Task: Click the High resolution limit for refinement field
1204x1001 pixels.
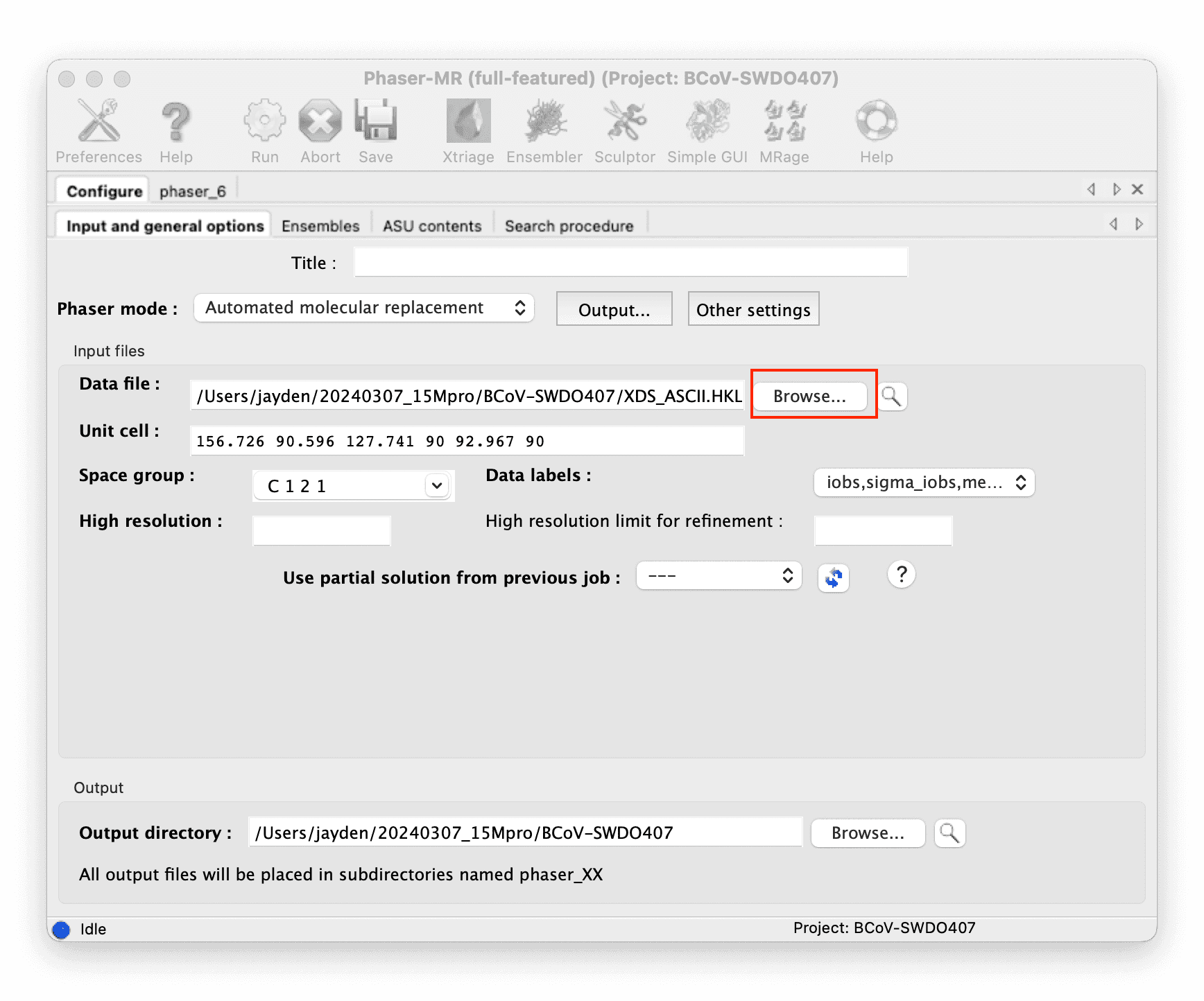Action: pyautogui.click(x=883, y=531)
